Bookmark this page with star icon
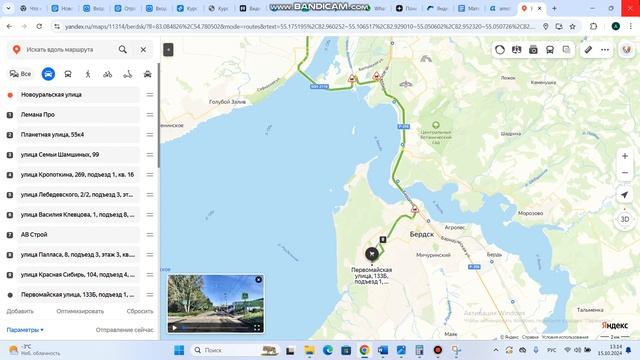640x360 pixels. [573, 26]
